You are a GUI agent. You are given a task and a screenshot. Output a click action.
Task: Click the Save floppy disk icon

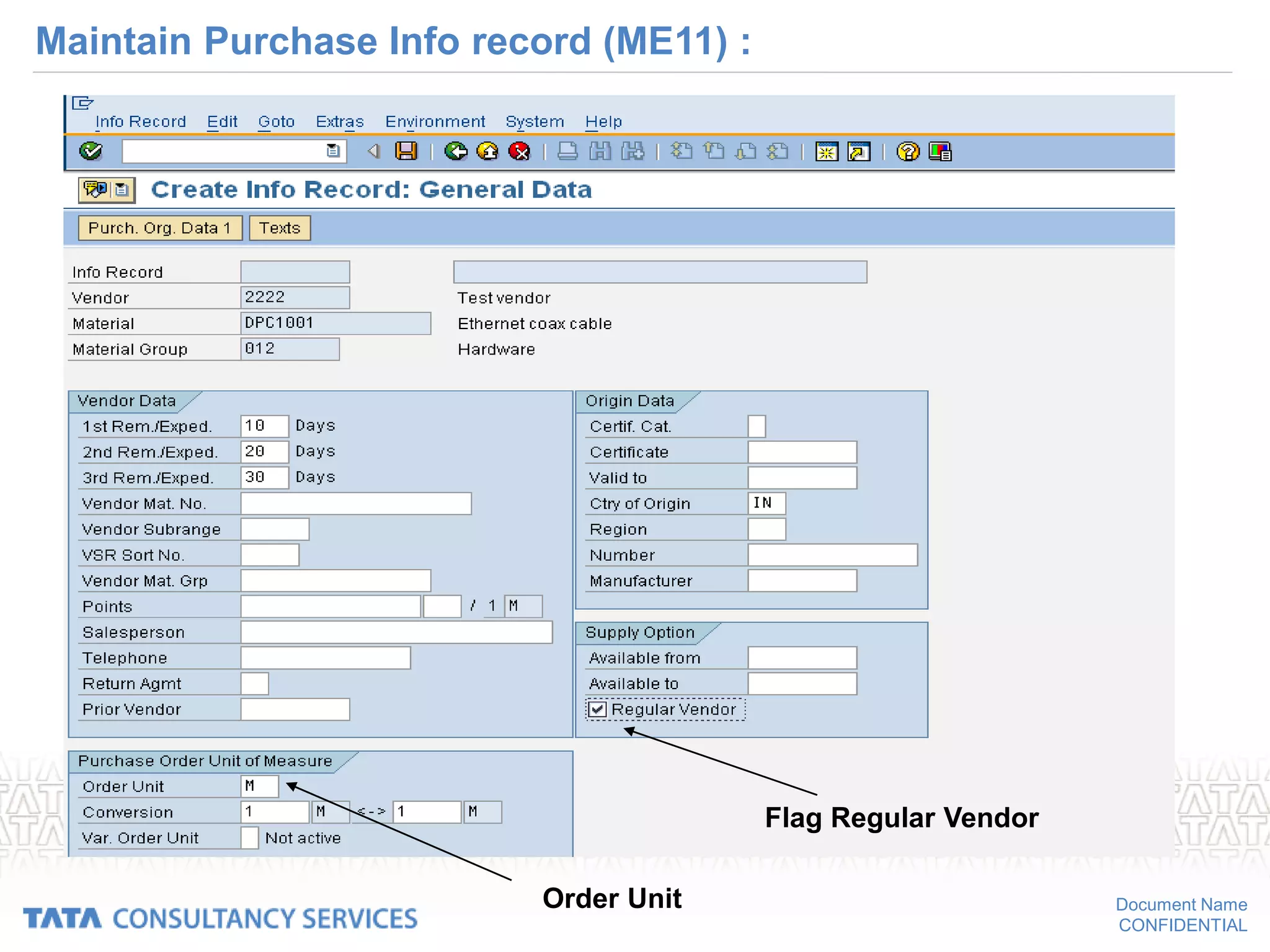406,151
